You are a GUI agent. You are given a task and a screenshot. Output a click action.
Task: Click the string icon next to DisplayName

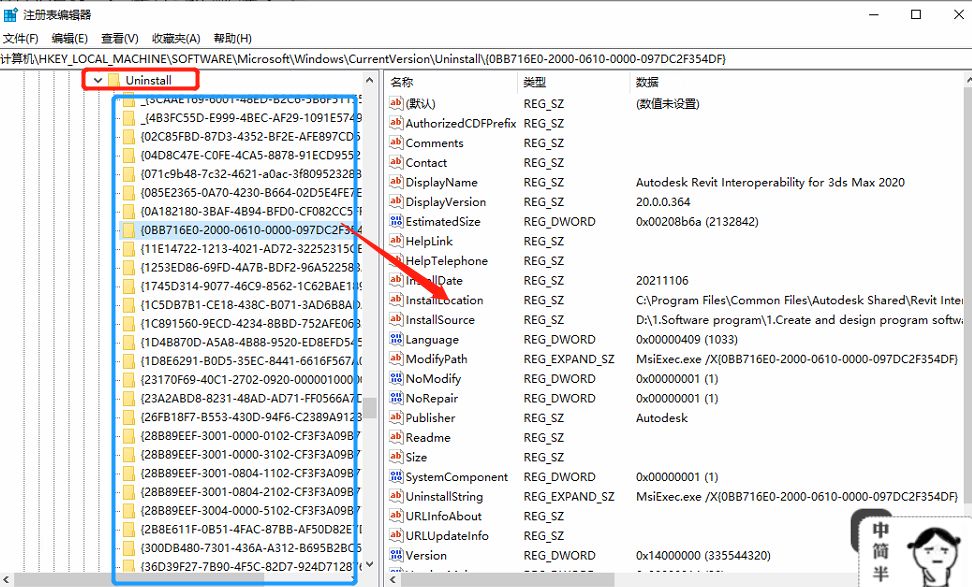pyautogui.click(x=396, y=183)
